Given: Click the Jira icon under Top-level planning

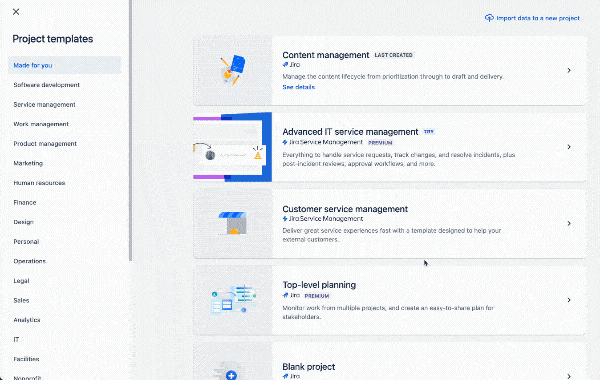Looking at the screenshot, I should click(x=285, y=295).
